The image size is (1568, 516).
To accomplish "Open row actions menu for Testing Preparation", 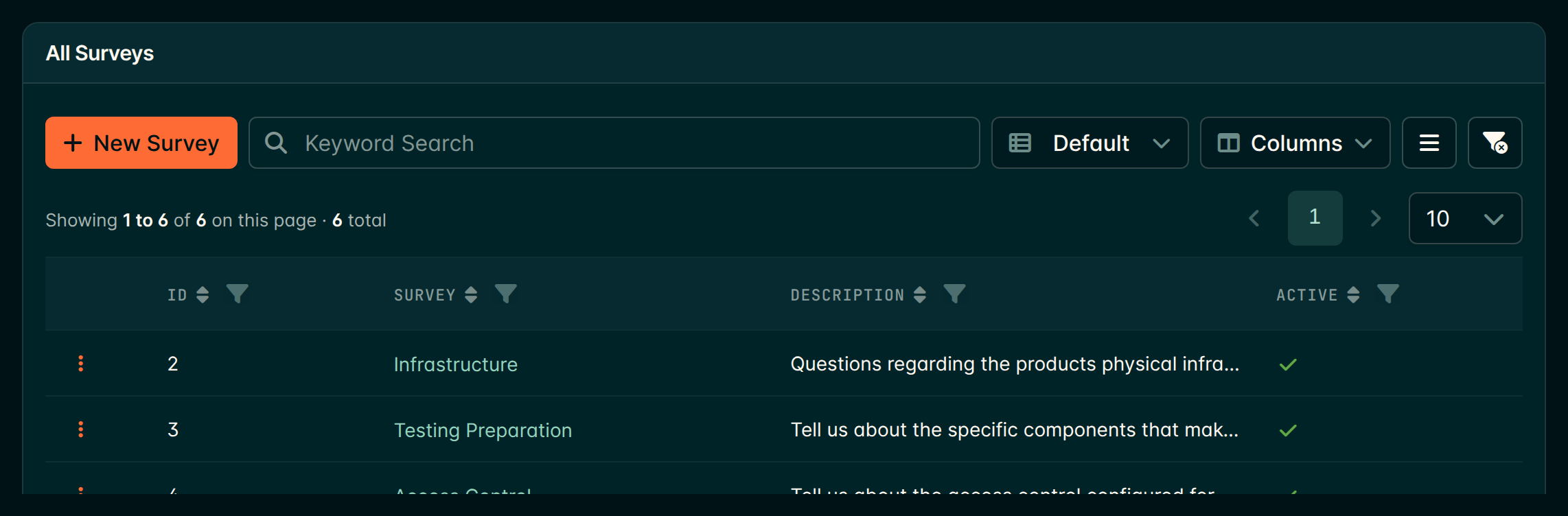I will (81, 430).
